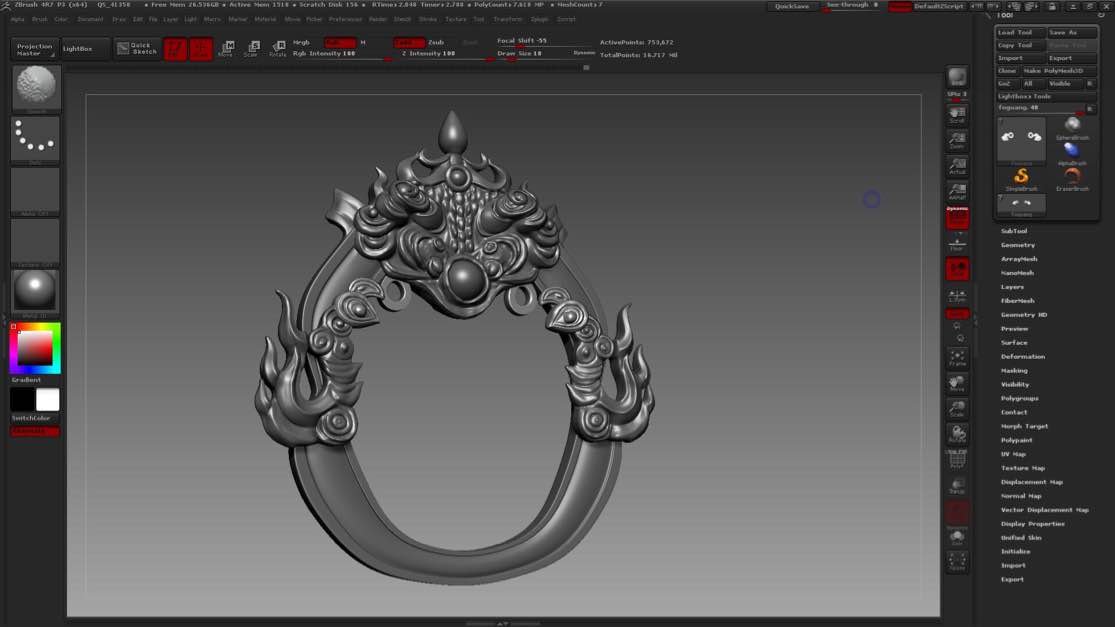Click the Zoom canvas icon
The image size is (1115, 627).
point(957,140)
